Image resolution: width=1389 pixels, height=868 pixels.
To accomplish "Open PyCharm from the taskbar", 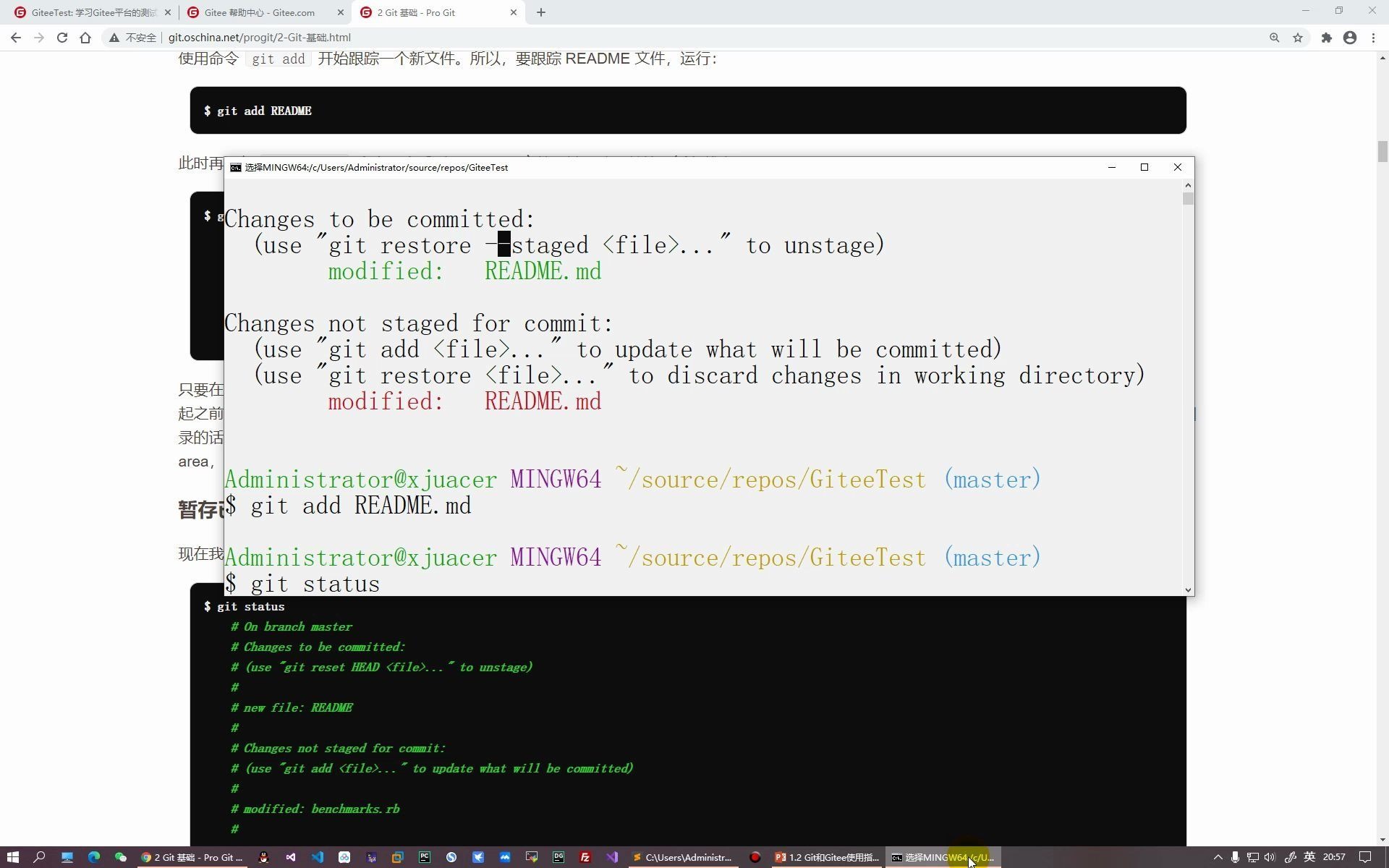I will [x=425, y=857].
